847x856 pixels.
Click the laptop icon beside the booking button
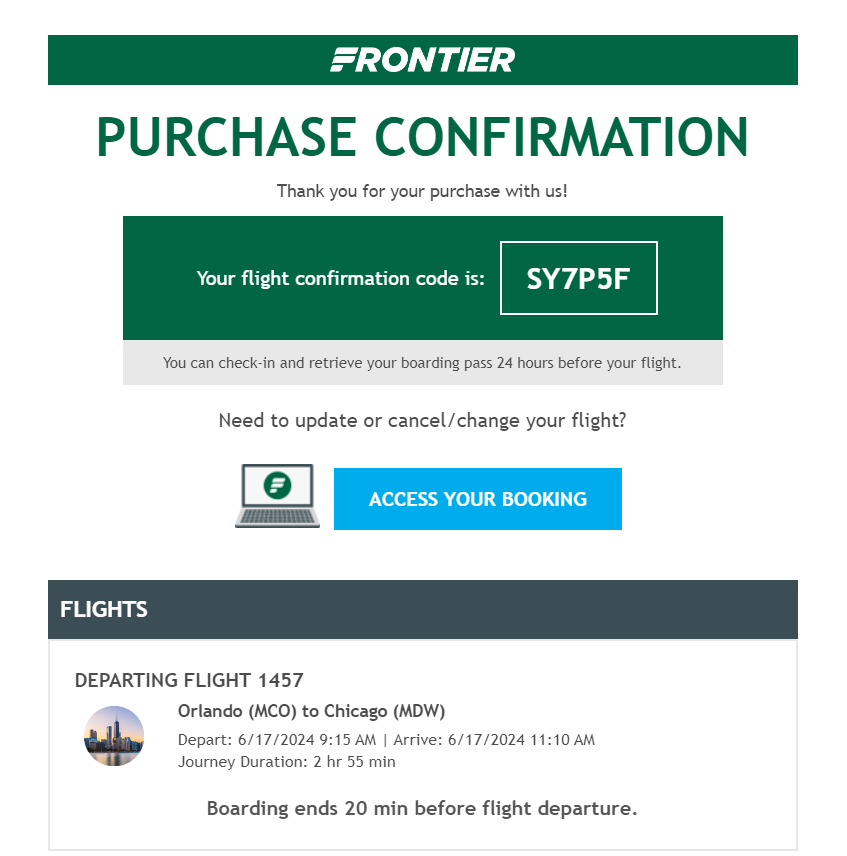tap(277, 496)
